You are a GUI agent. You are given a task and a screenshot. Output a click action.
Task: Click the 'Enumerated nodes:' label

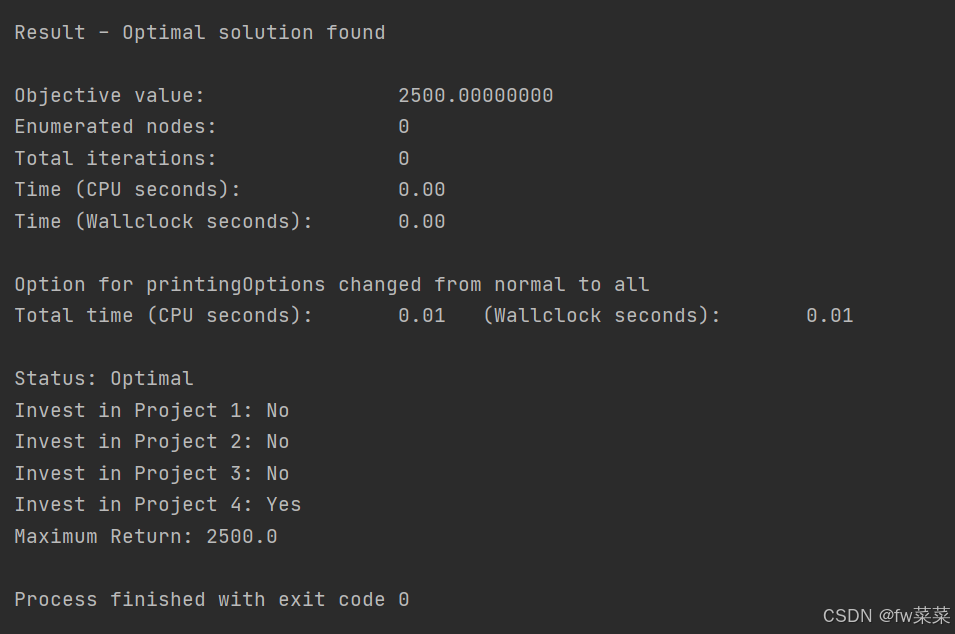click(115, 127)
